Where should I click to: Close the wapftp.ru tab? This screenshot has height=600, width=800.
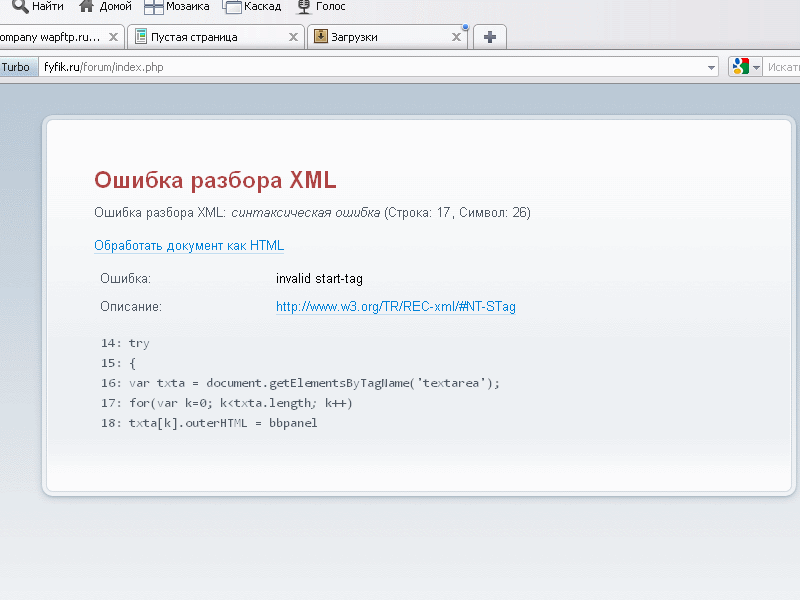(x=113, y=38)
